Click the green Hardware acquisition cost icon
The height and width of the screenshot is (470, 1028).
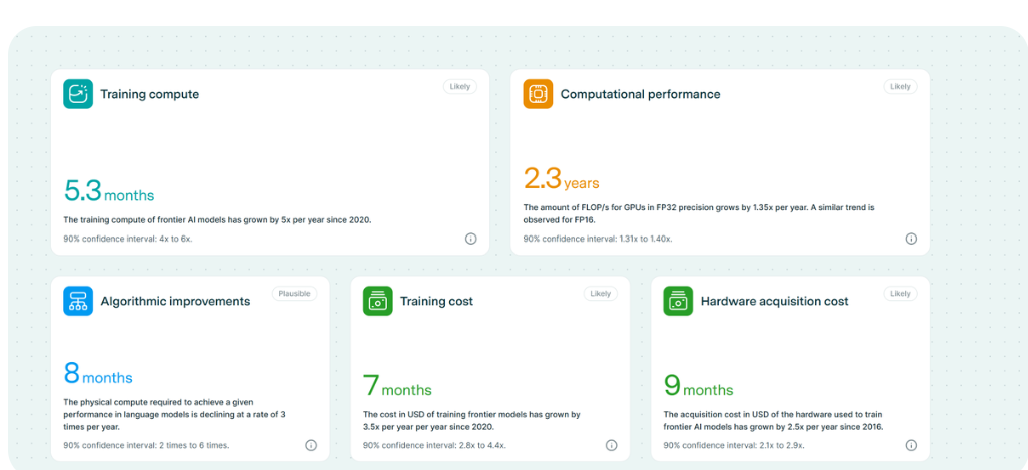[678, 301]
